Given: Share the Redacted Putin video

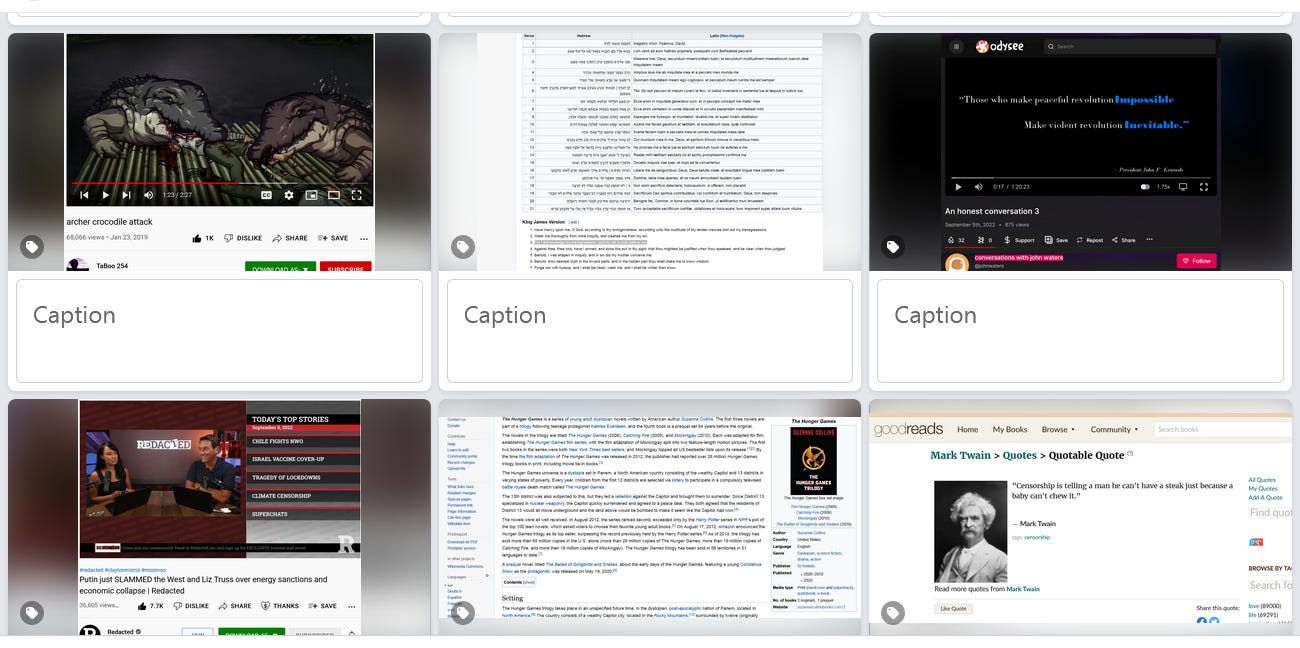Looking at the screenshot, I should click(x=236, y=605).
